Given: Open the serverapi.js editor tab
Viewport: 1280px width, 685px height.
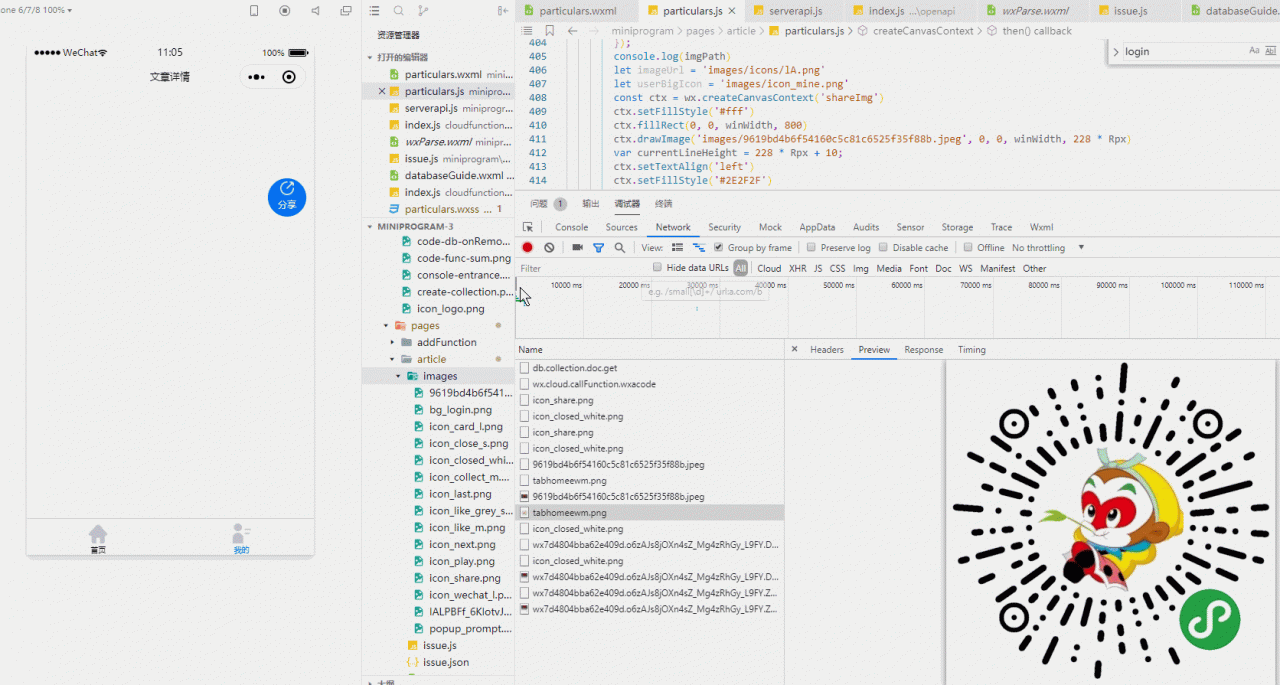Looking at the screenshot, I should click(795, 11).
